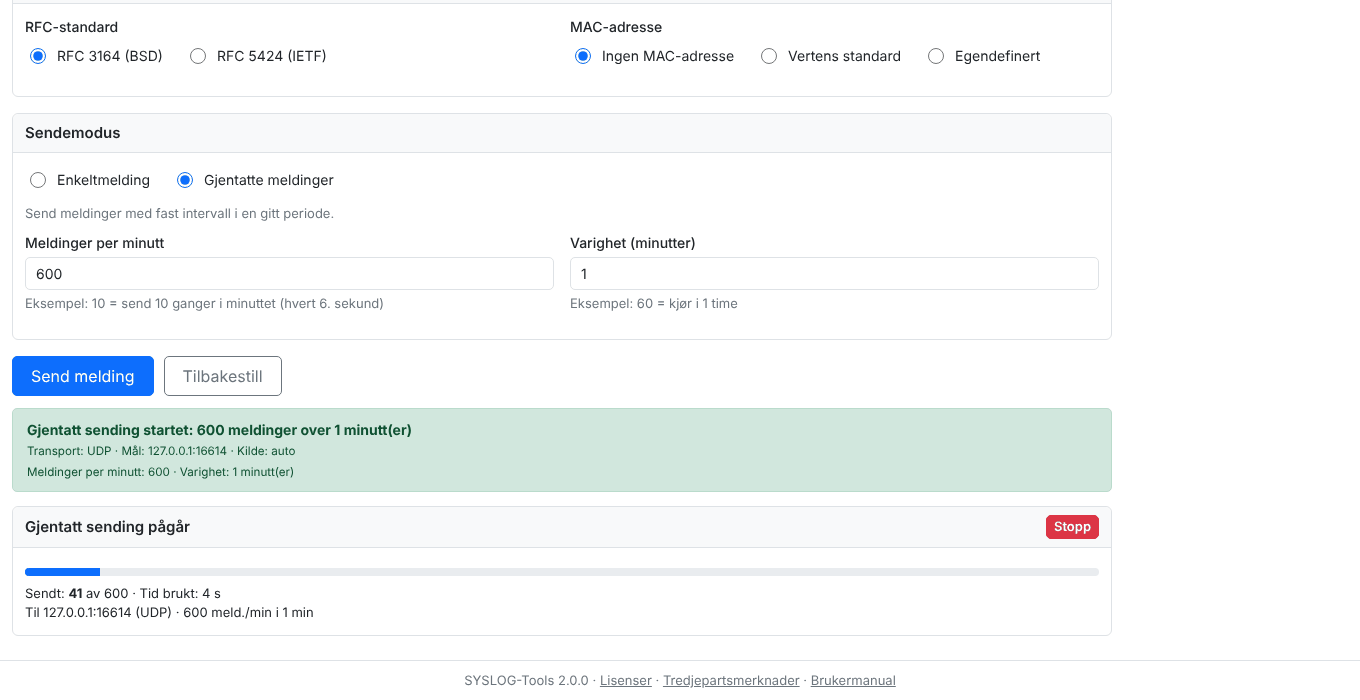This screenshot has width=1360, height=700.
Task: Switch to Enkeltmelding send mode
Action: [x=38, y=180]
